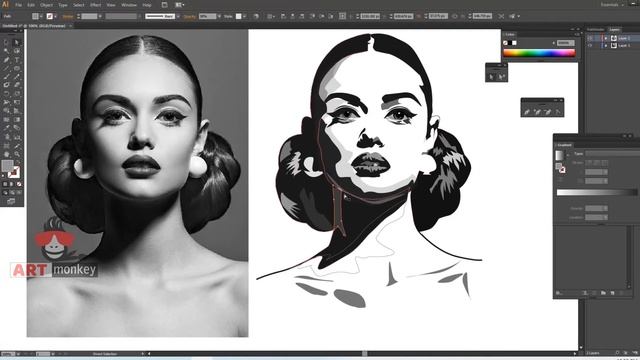
Task: Click Stroke link in control bar
Action: coord(68,16)
